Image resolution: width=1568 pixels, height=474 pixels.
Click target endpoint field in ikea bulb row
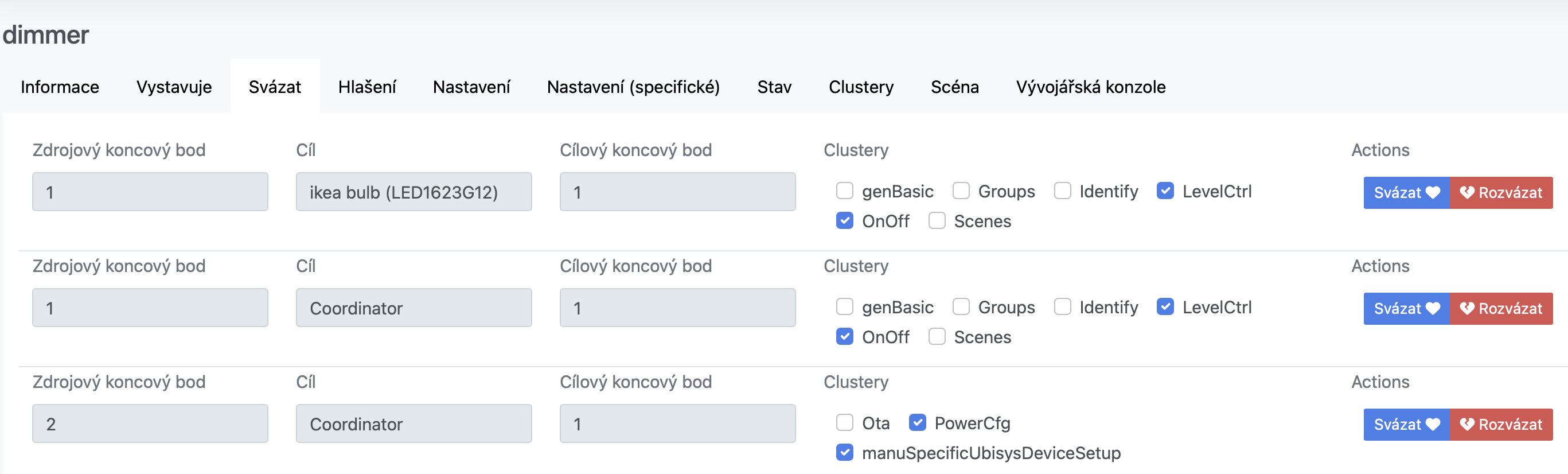(677, 192)
